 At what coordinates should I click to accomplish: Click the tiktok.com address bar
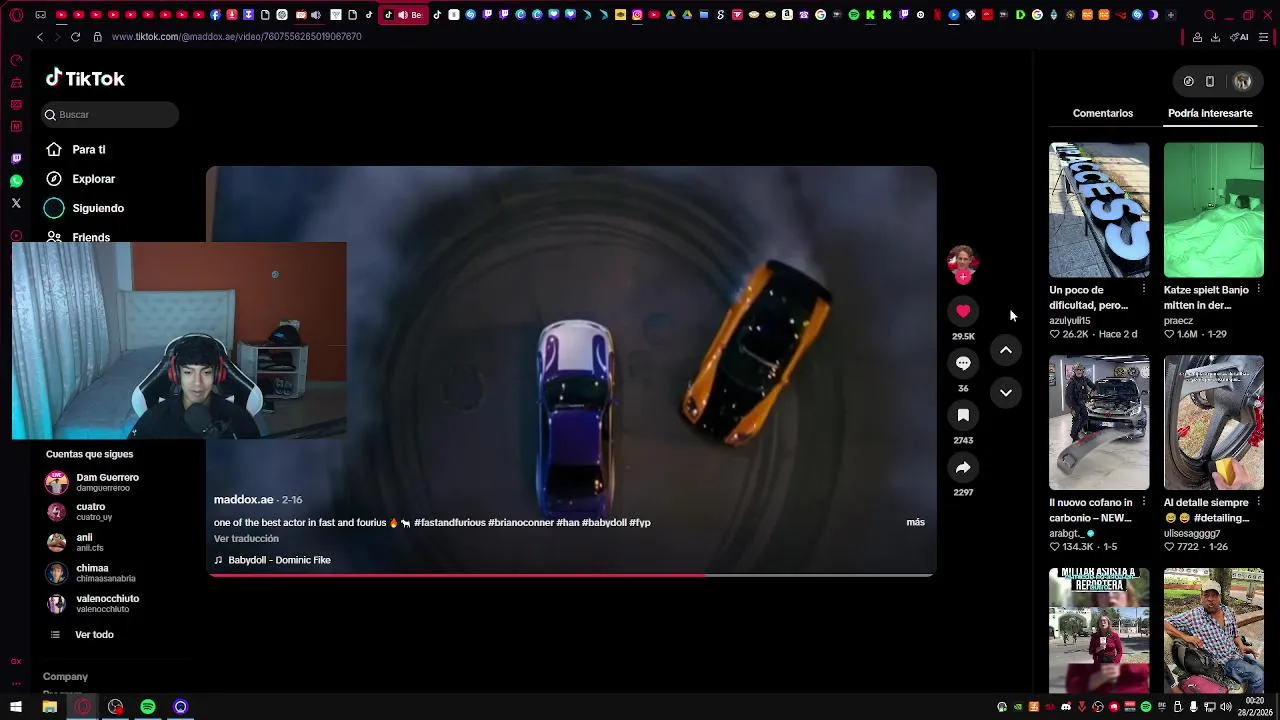pyautogui.click(x=236, y=37)
